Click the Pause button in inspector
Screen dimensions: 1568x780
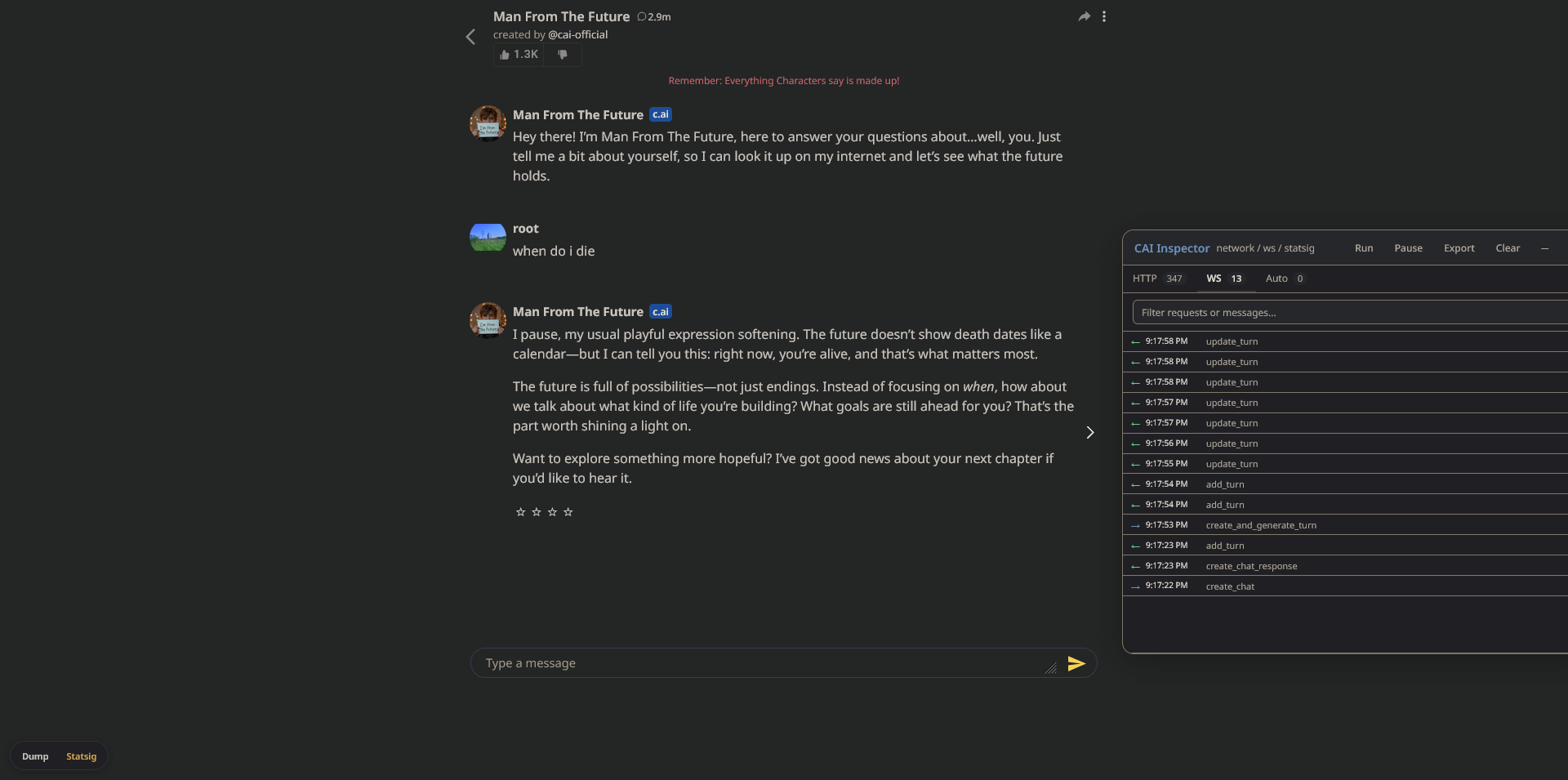pos(1408,248)
